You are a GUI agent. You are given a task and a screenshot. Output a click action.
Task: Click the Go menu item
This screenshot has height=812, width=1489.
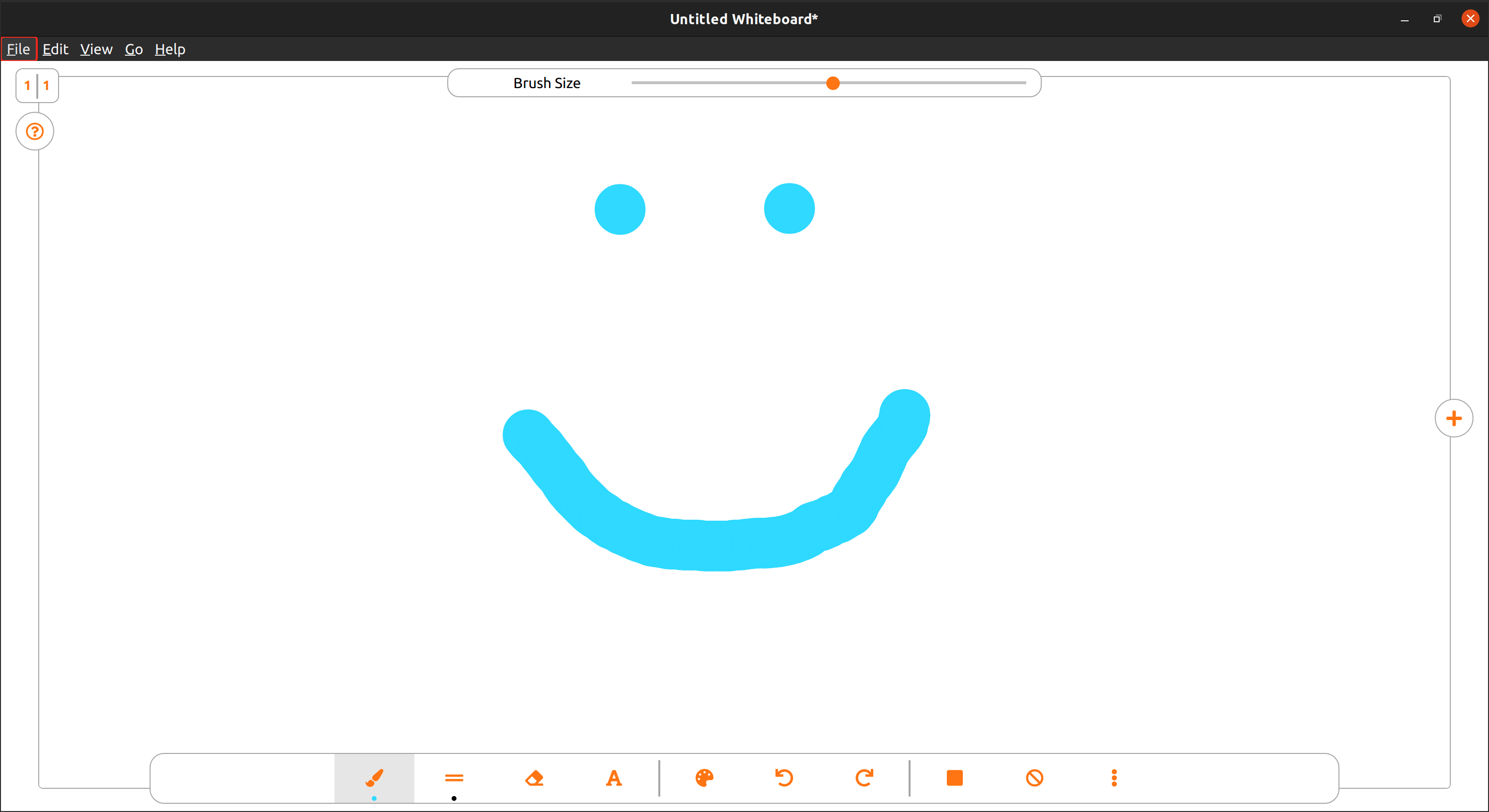point(133,48)
